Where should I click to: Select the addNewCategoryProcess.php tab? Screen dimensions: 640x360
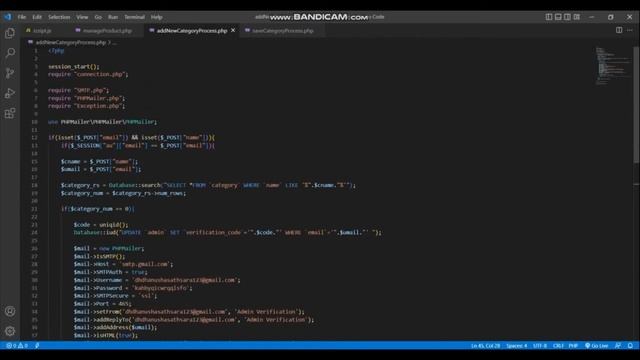[x=192, y=31]
